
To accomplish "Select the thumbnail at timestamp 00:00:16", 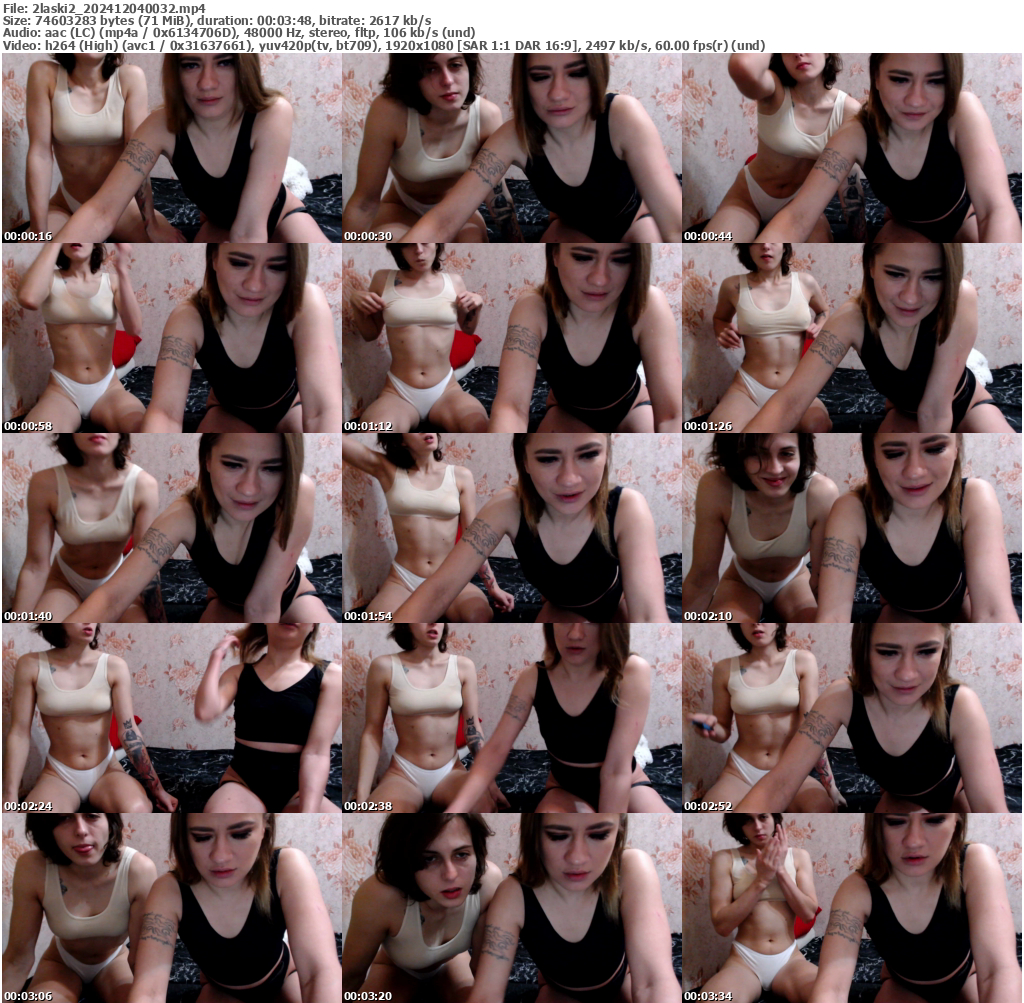I will pyautogui.click(x=170, y=145).
